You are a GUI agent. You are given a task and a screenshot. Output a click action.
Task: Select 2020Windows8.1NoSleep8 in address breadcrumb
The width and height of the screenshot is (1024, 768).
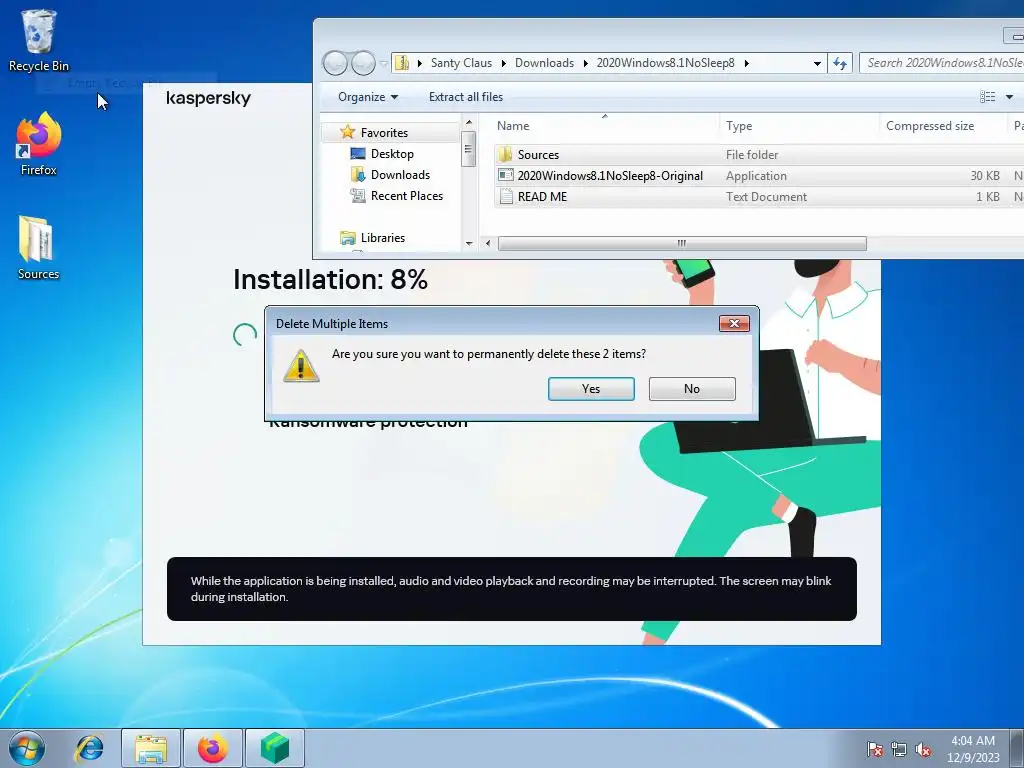pyautogui.click(x=665, y=63)
